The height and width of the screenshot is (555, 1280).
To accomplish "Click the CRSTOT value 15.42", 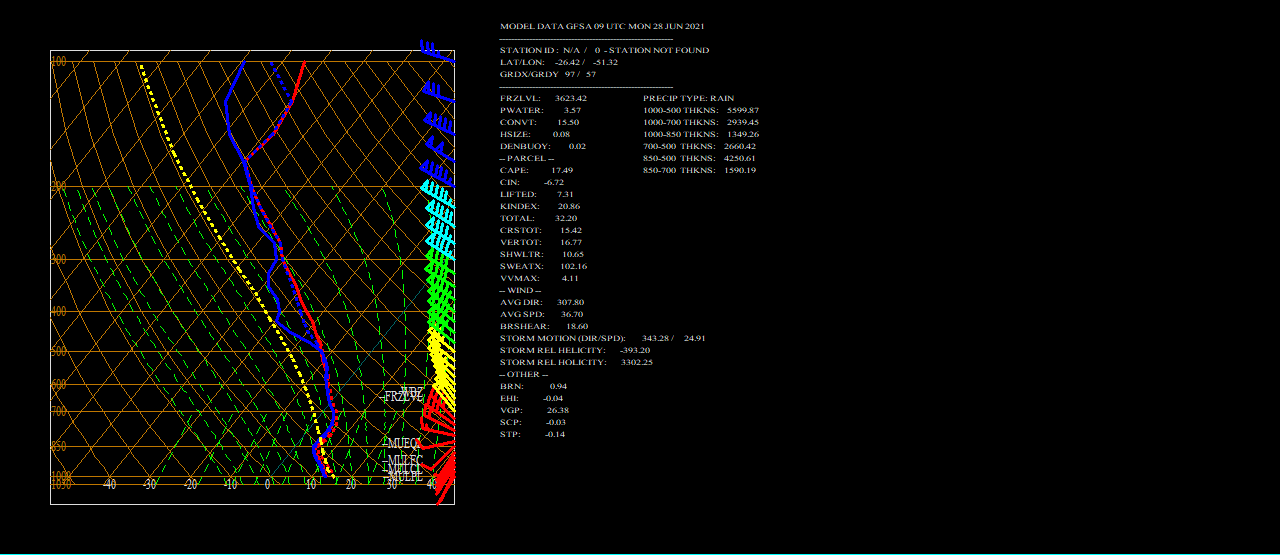I will coord(570,230).
